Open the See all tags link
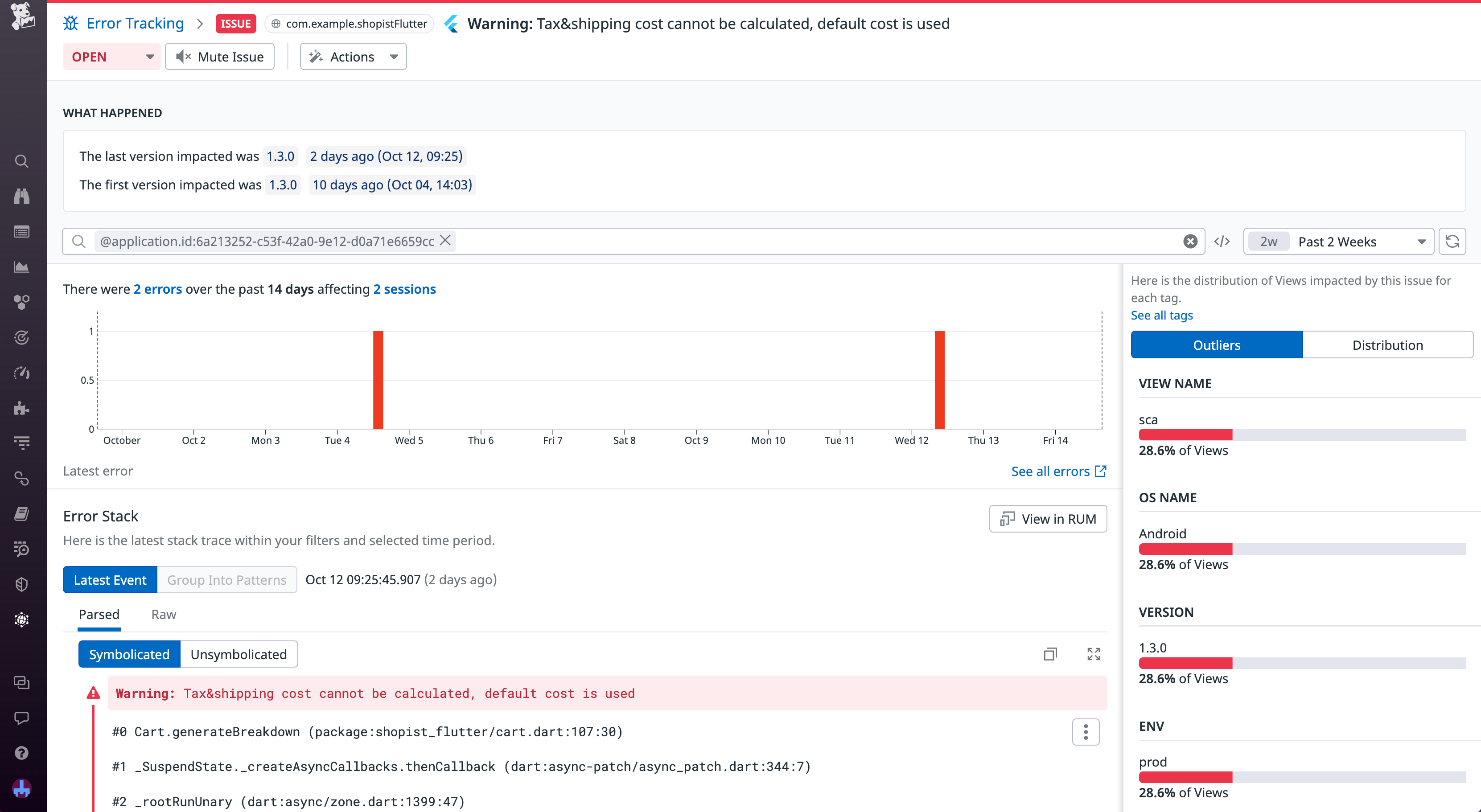The image size is (1481, 812). pyautogui.click(x=1161, y=316)
